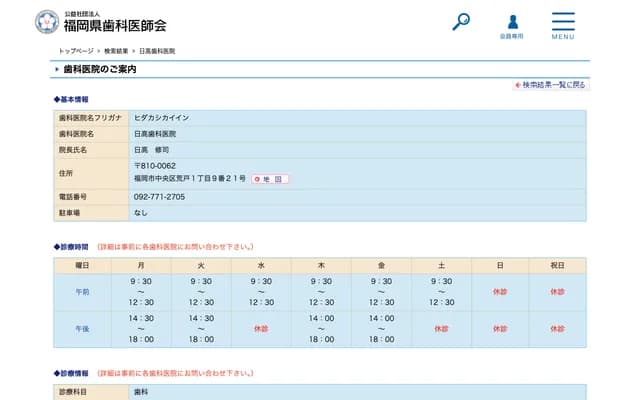Image resolution: width=640 pixels, height=400 pixels.
Task: Click the 電話番号 label cell
Action: pyautogui.click(x=91, y=197)
